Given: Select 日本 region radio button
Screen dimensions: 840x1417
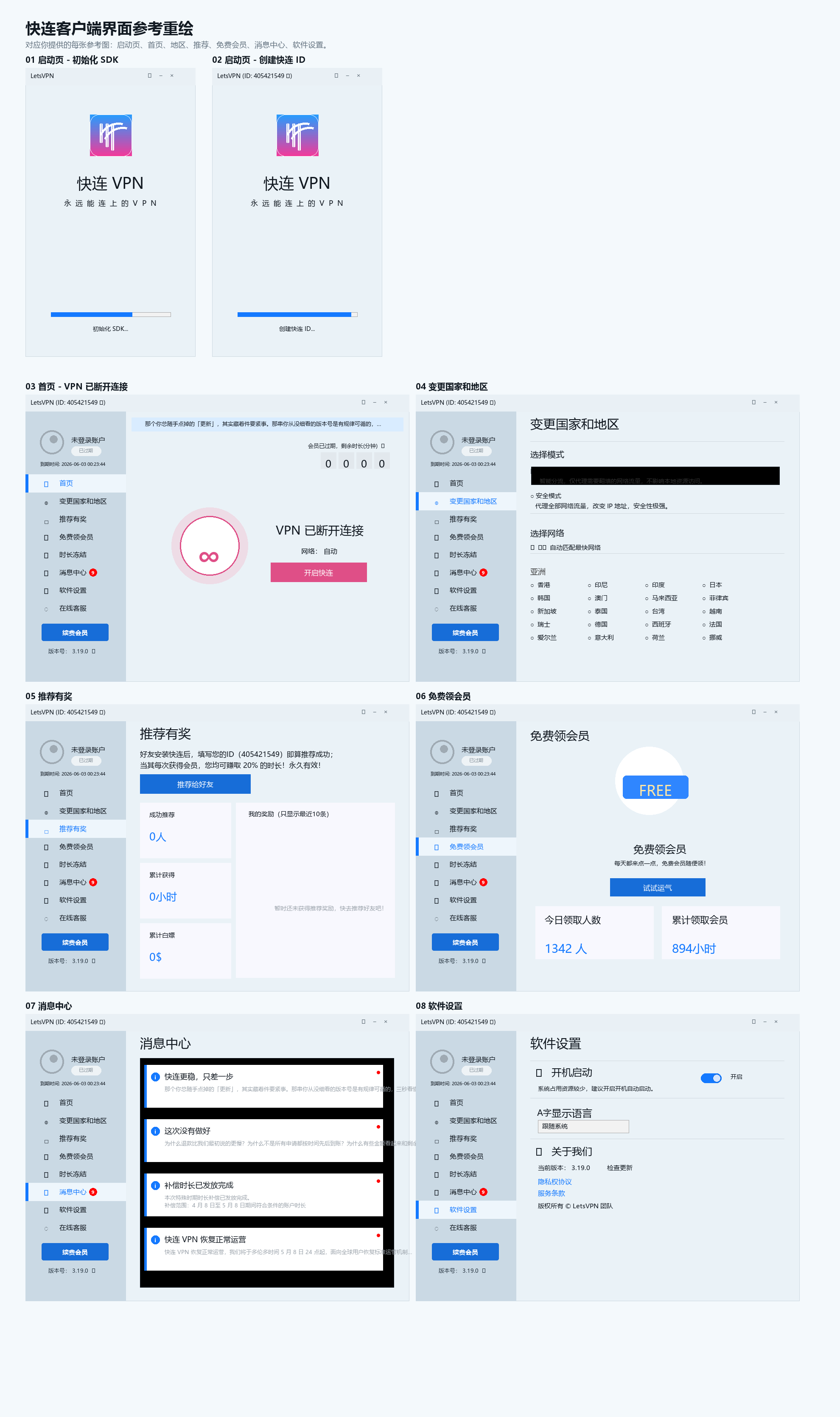Looking at the screenshot, I should [x=704, y=585].
